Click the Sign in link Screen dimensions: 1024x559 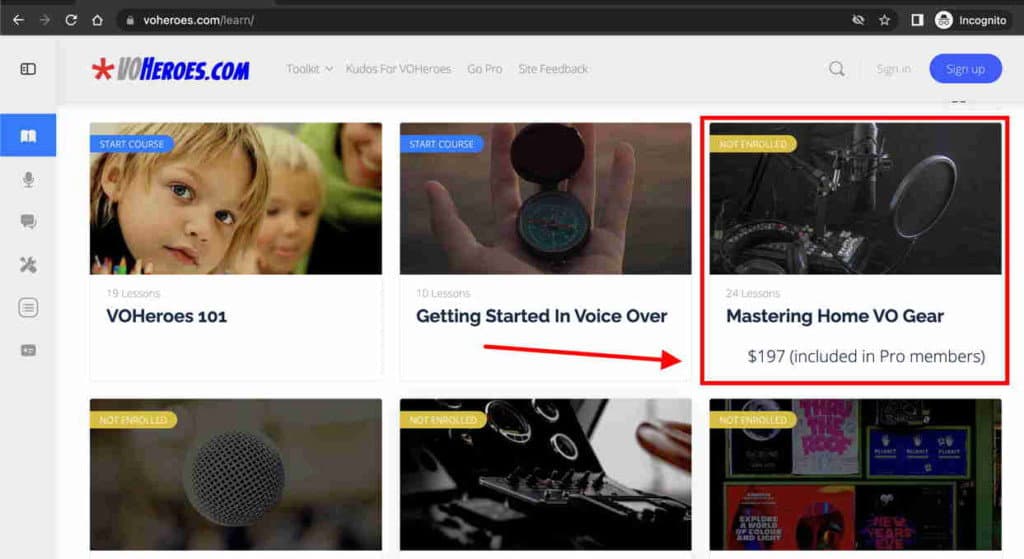(x=893, y=69)
